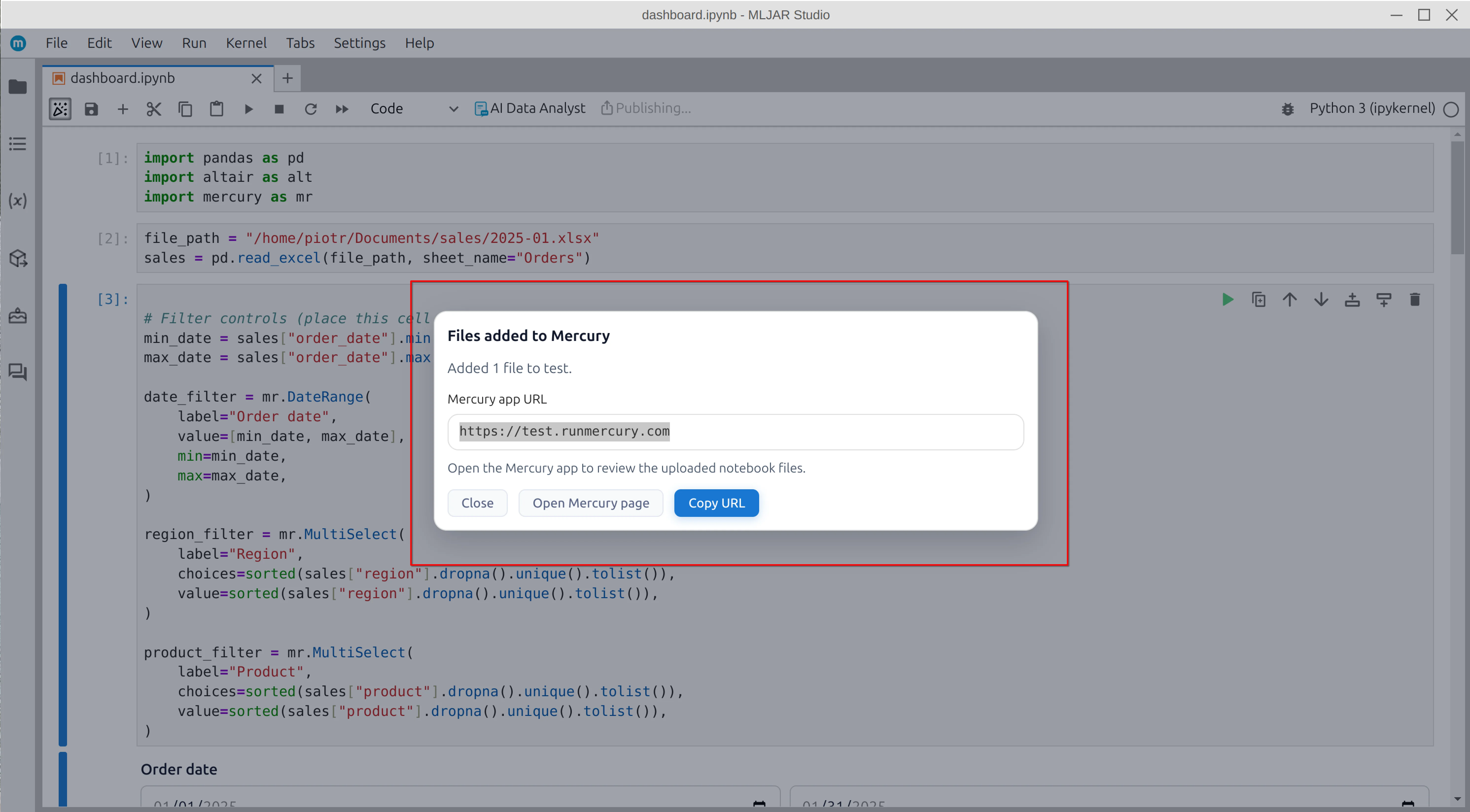Screen dimensions: 1470x812
Task: Open the Tabs menu
Action: (x=300, y=43)
